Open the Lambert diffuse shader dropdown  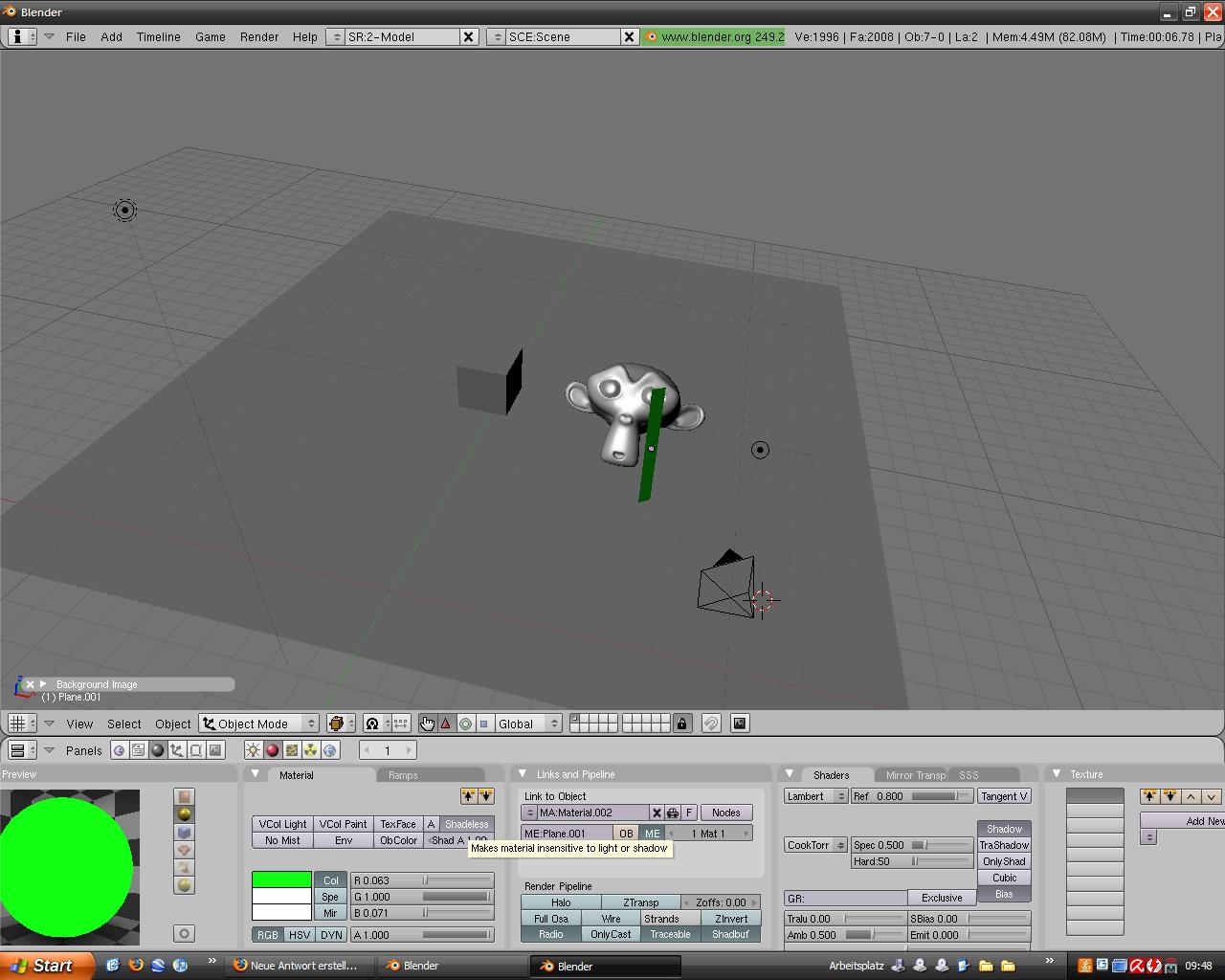[815, 796]
